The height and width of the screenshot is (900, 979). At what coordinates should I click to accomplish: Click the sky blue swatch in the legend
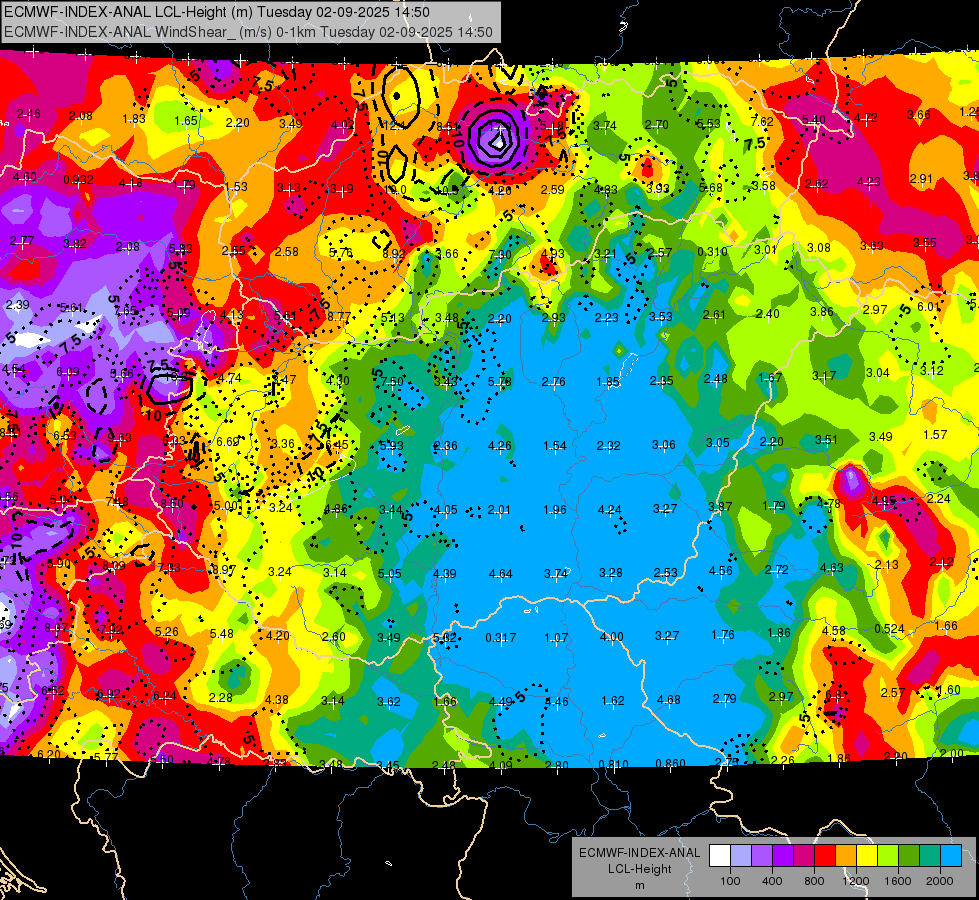pos(951,856)
